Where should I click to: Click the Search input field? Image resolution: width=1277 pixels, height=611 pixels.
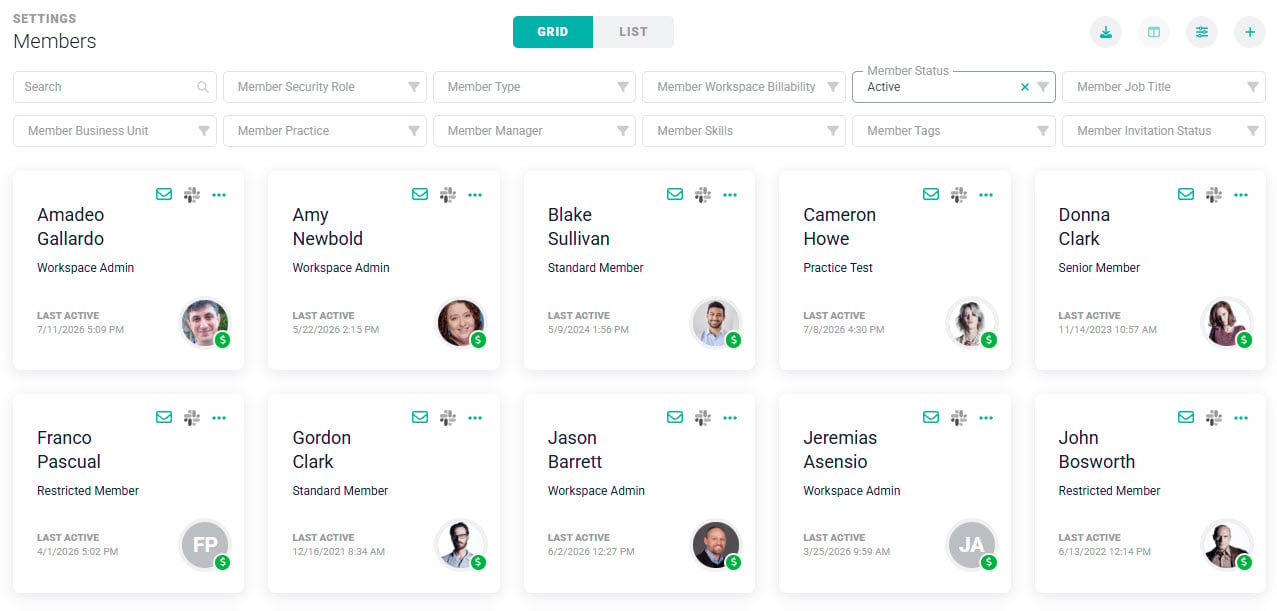click(115, 87)
